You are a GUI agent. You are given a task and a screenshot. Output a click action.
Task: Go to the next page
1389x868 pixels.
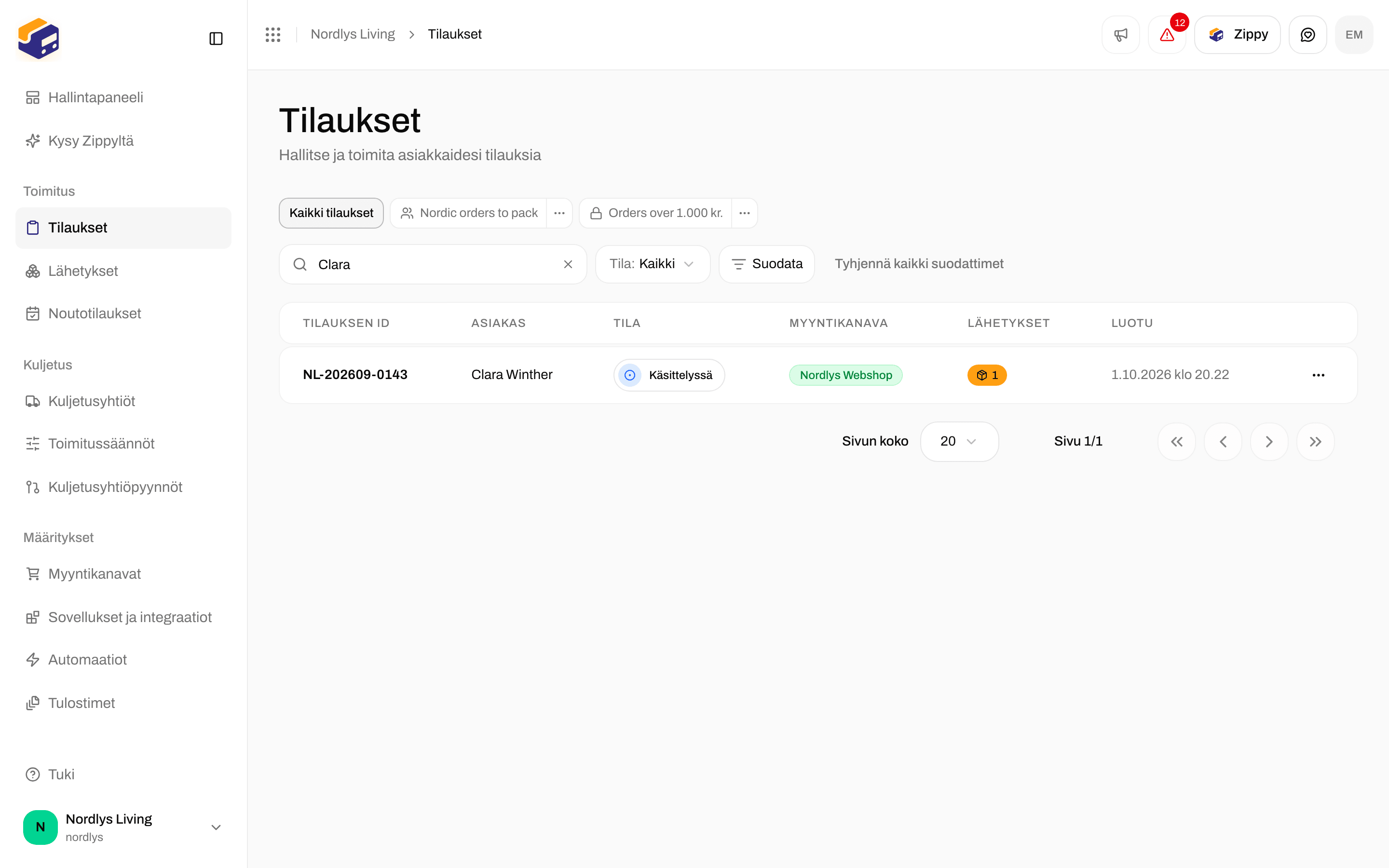[1269, 441]
